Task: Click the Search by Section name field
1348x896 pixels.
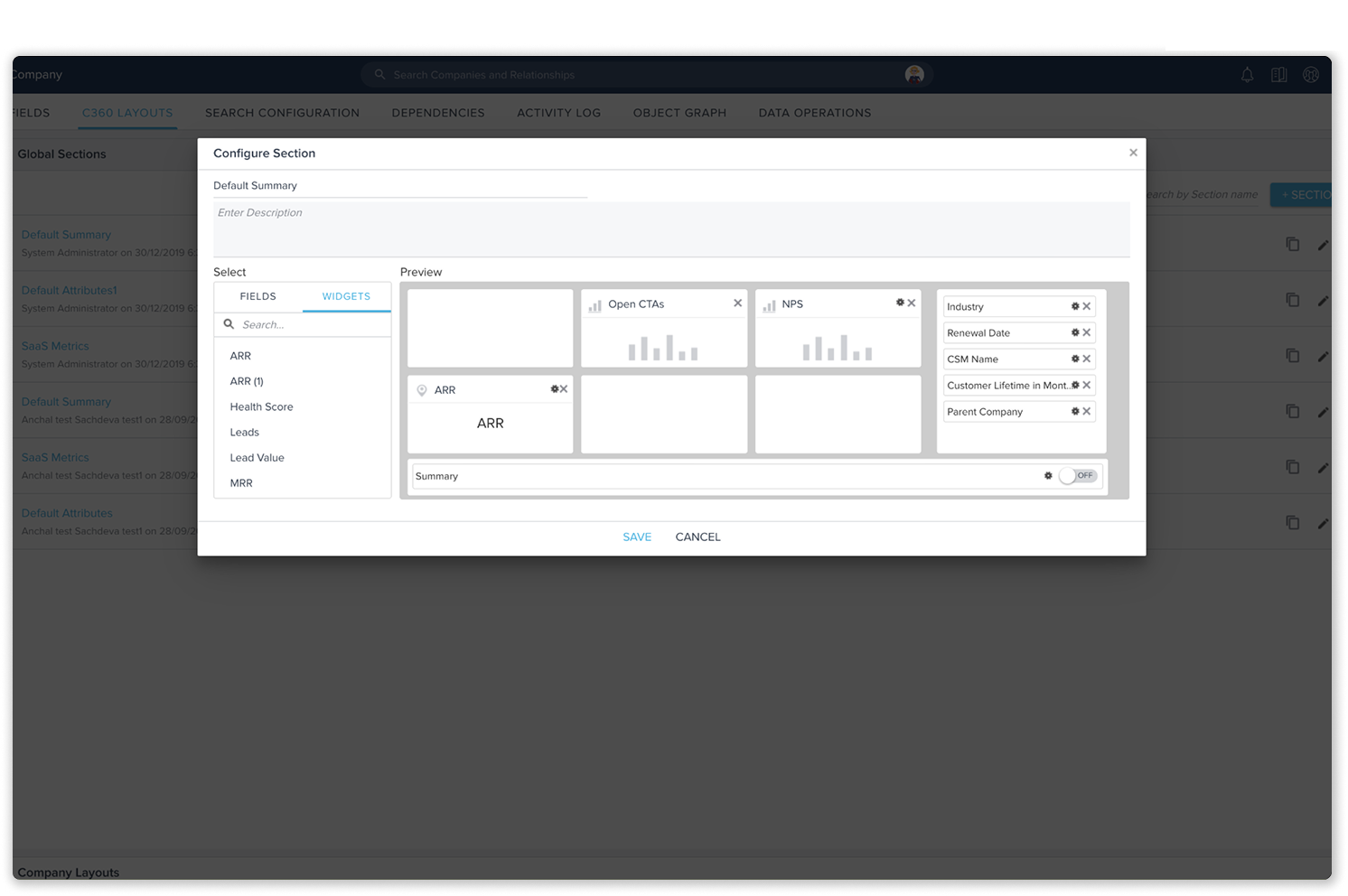Action: pos(1202,194)
